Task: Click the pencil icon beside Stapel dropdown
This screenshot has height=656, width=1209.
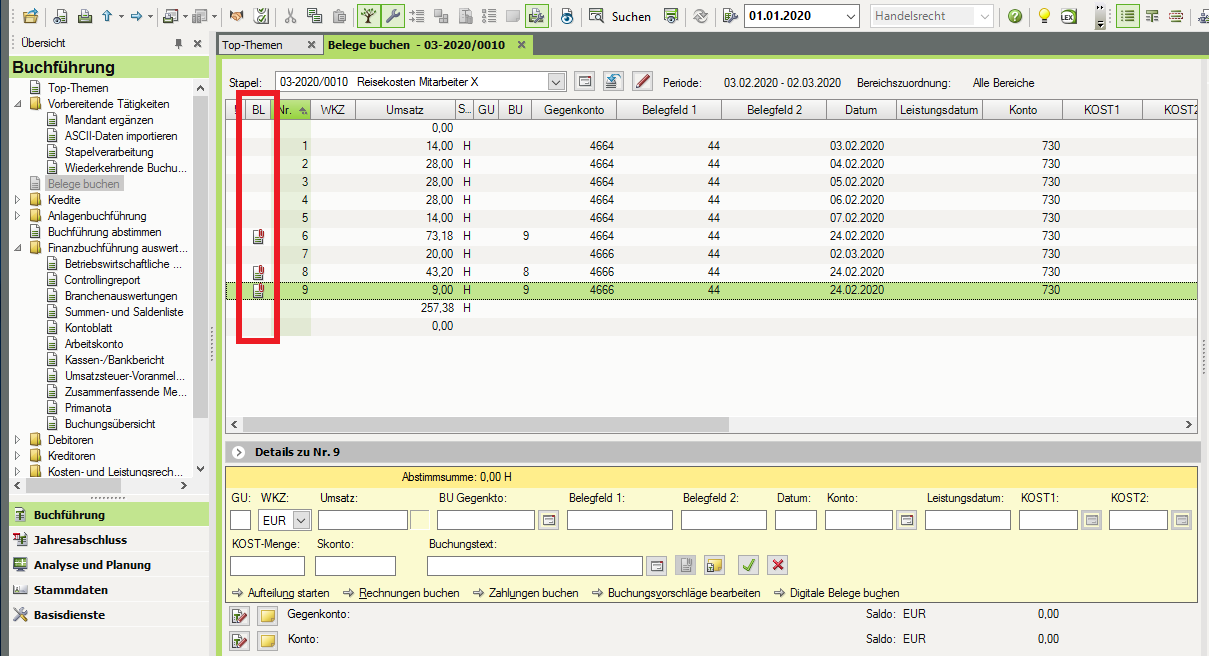Action: pos(642,82)
